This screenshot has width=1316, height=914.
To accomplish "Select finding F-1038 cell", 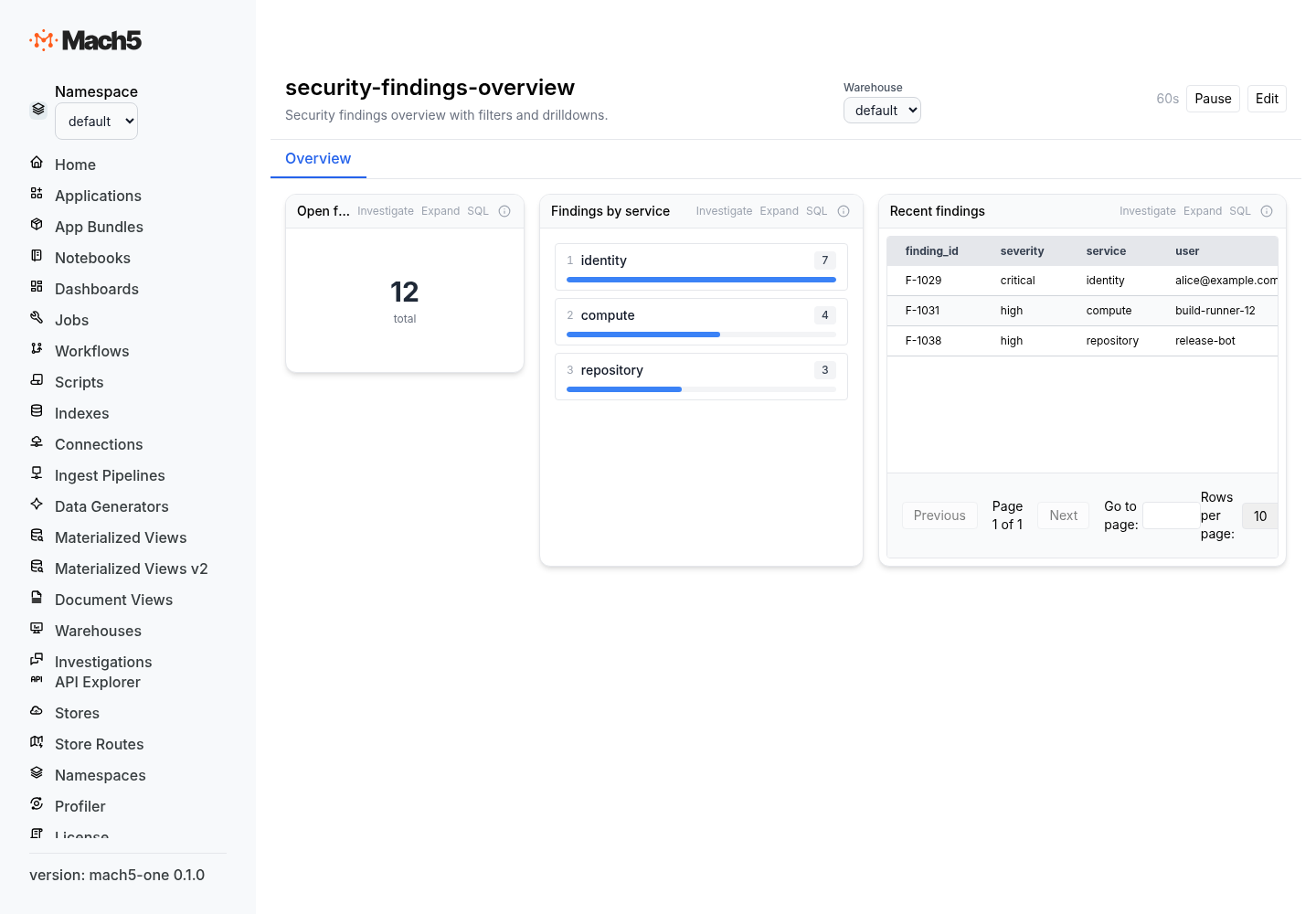I will 923,341.
